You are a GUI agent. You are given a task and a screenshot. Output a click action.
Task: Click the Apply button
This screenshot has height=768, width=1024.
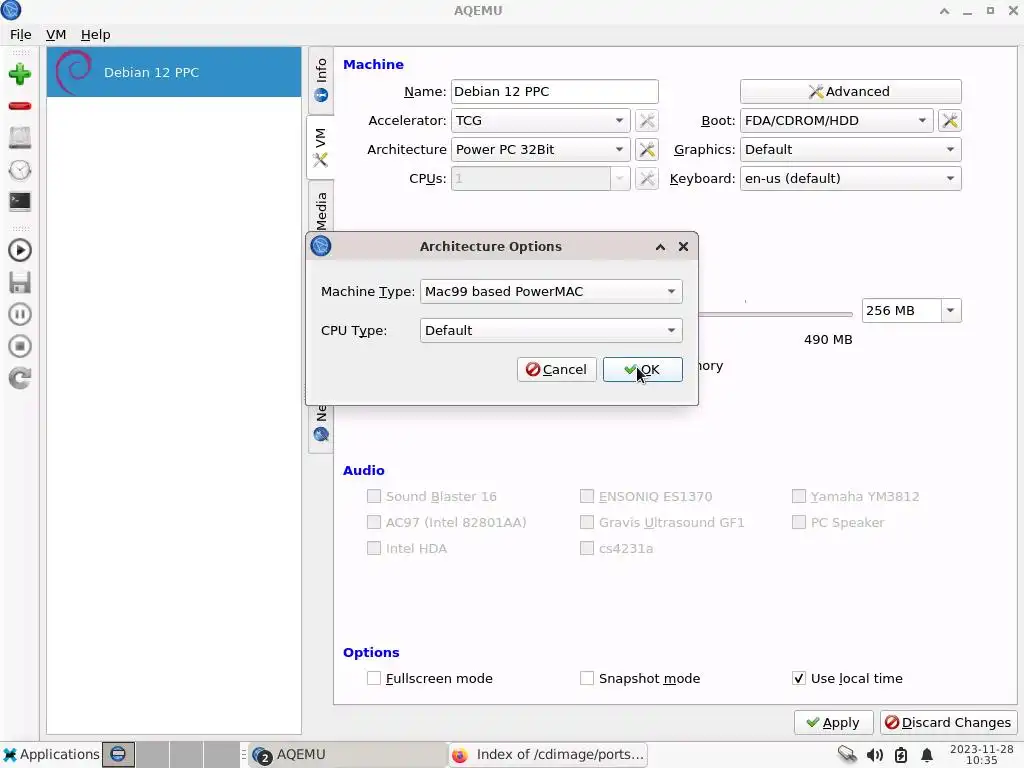(833, 723)
